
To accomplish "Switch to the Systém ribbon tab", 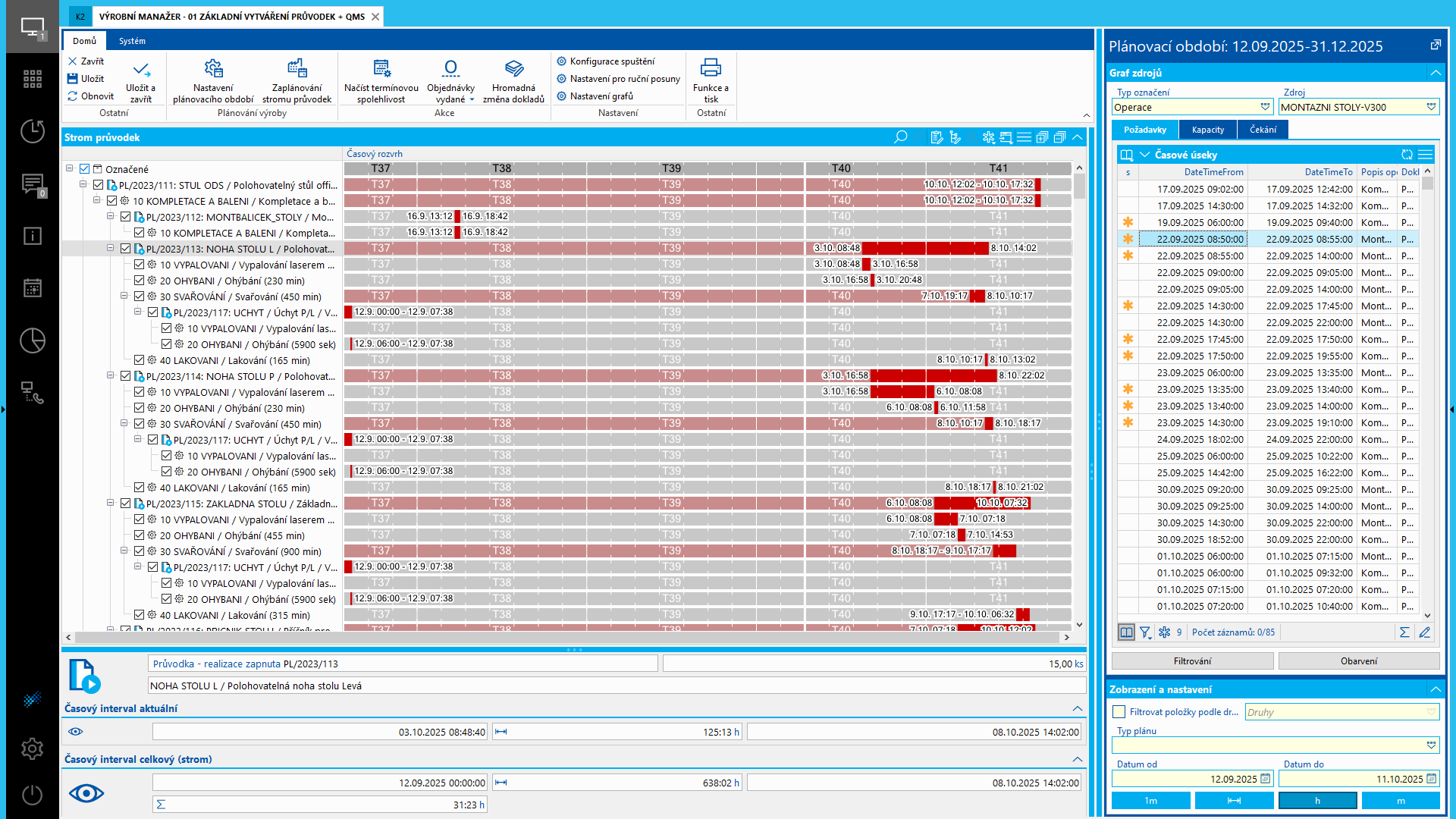I will [x=132, y=41].
